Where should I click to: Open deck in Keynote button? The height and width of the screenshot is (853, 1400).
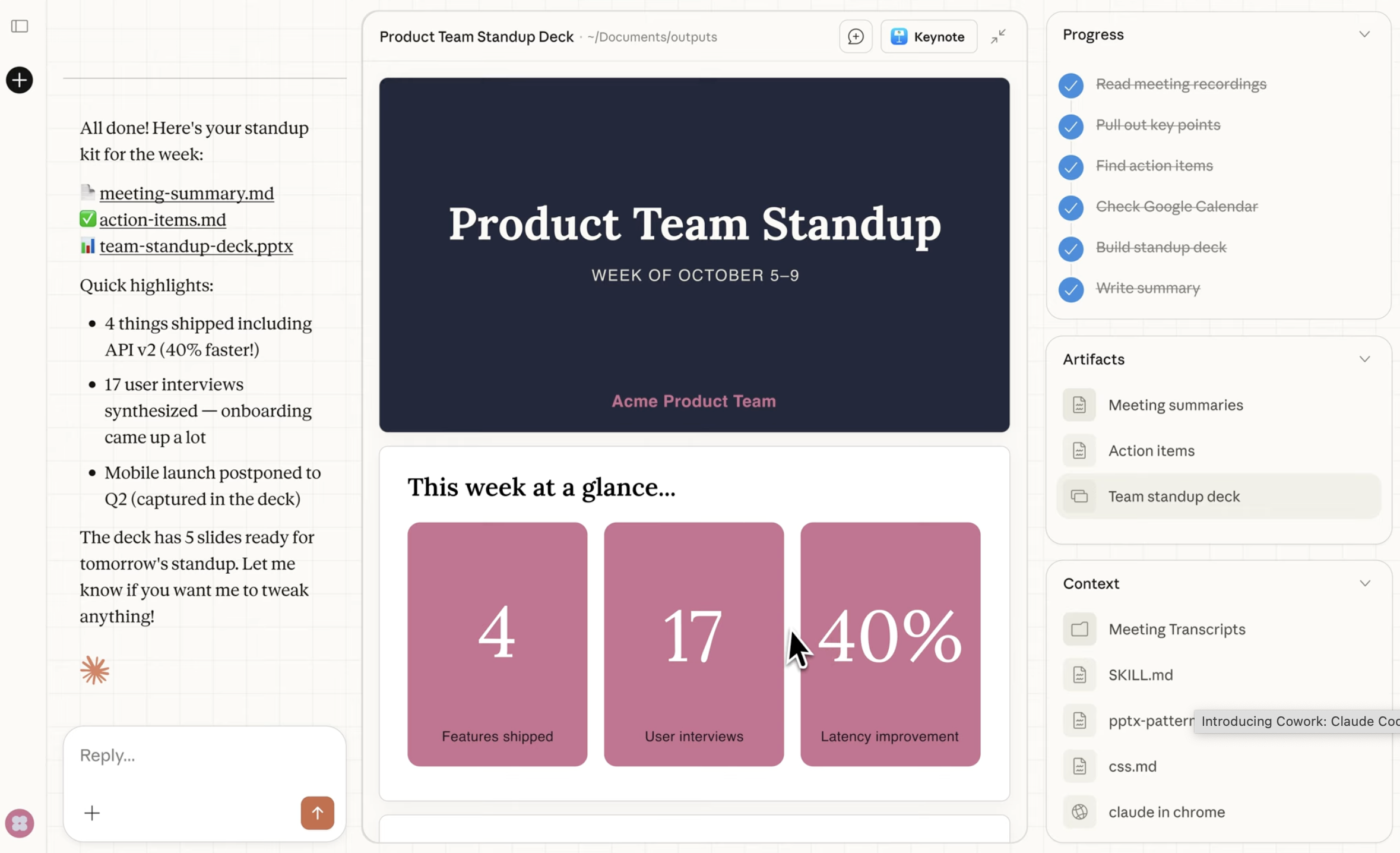(x=929, y=37)
